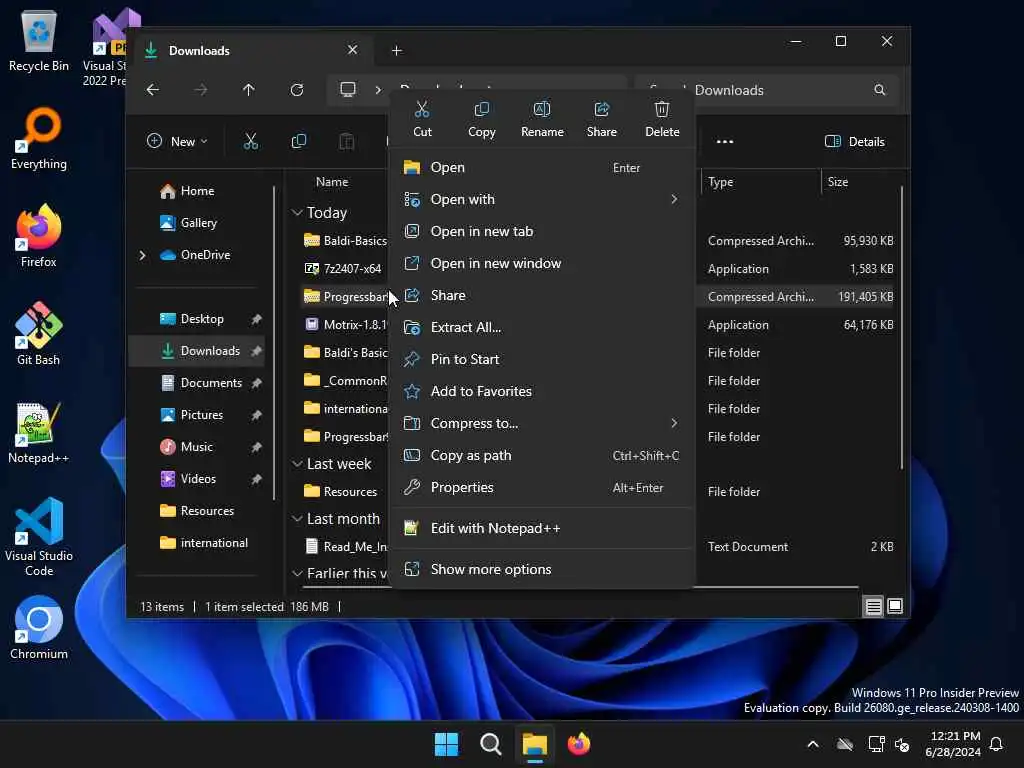The height and width of the screenshot is (768, 1024).
Task: Choose Add to Favorites
Action: coord(542,391)
